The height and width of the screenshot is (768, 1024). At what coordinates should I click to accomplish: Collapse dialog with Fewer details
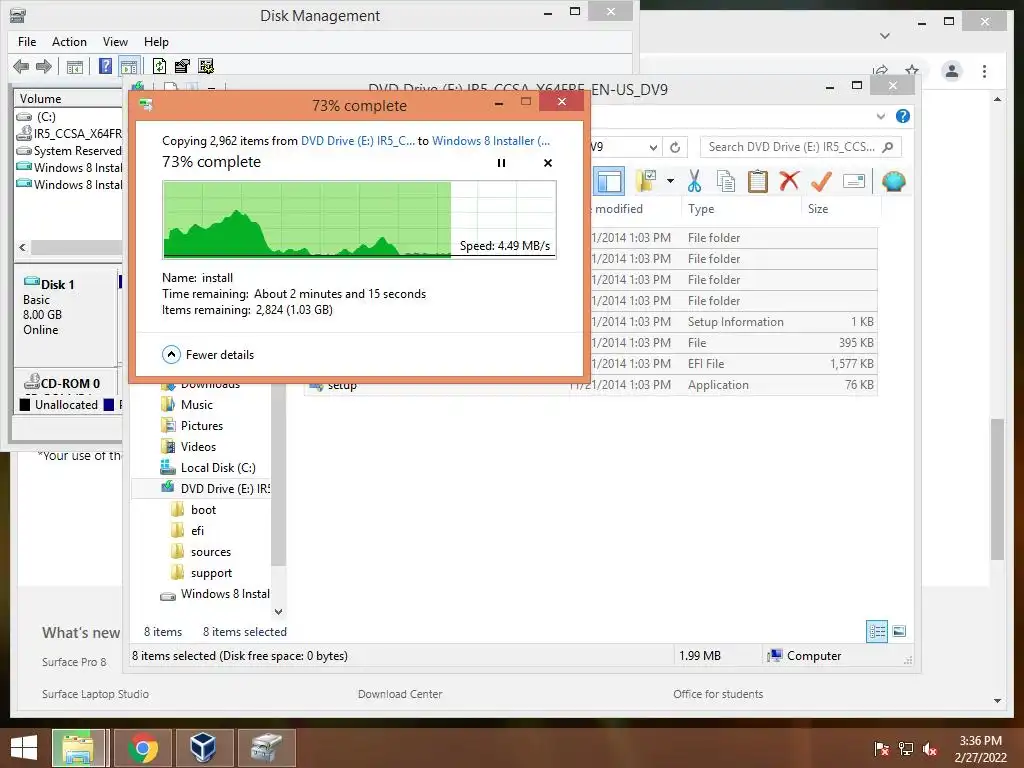[208, 355]
